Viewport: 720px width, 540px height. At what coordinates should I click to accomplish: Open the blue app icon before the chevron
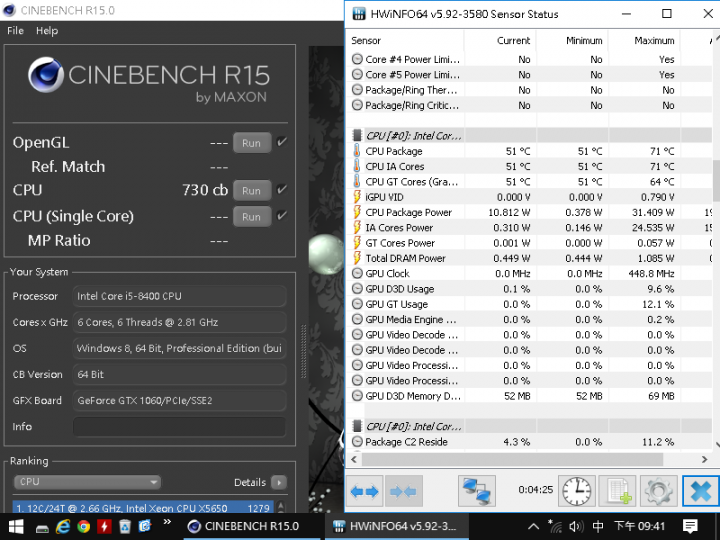[x=145, y=526]
